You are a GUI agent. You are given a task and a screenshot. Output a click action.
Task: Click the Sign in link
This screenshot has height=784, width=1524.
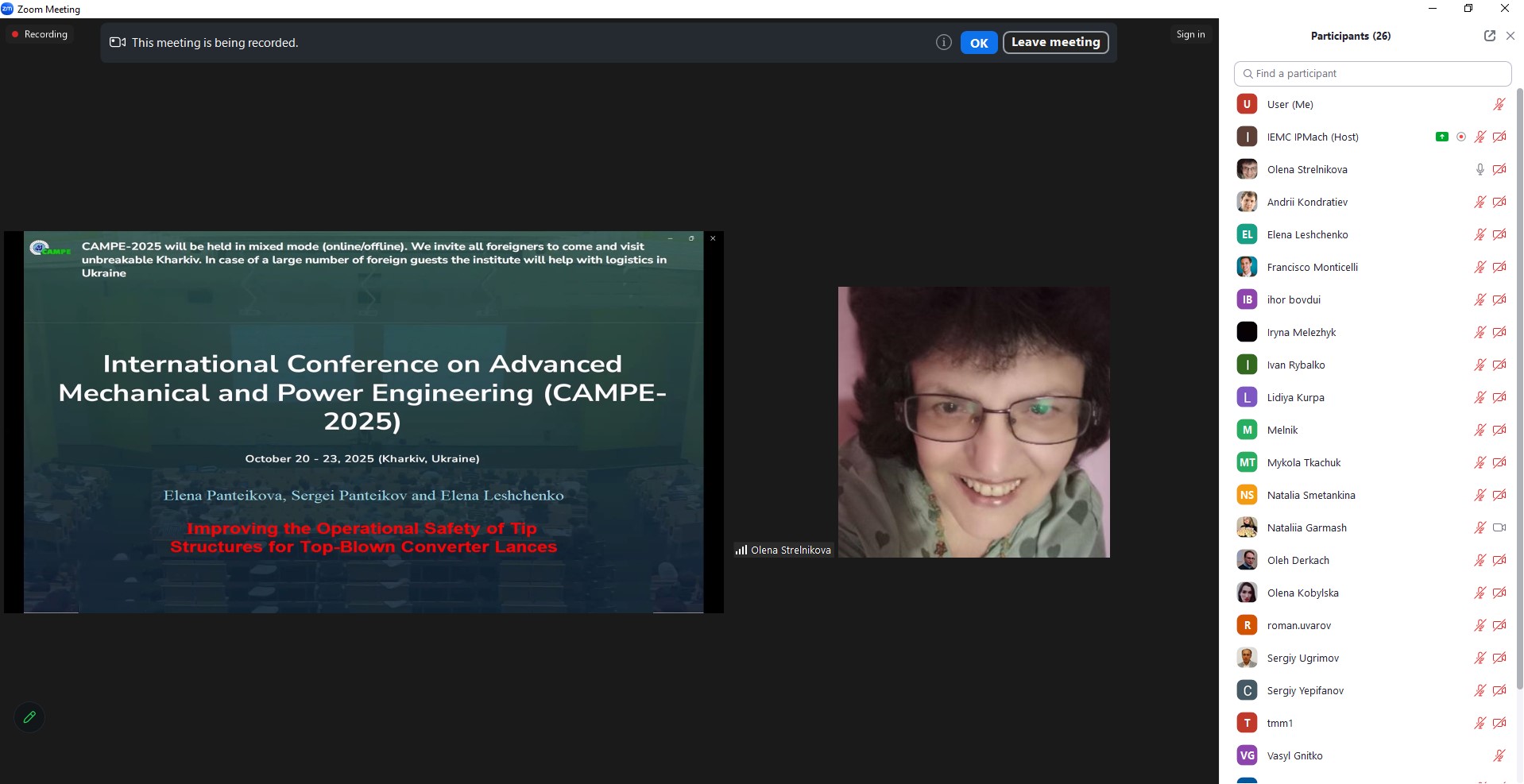[x=1190, y=35]
